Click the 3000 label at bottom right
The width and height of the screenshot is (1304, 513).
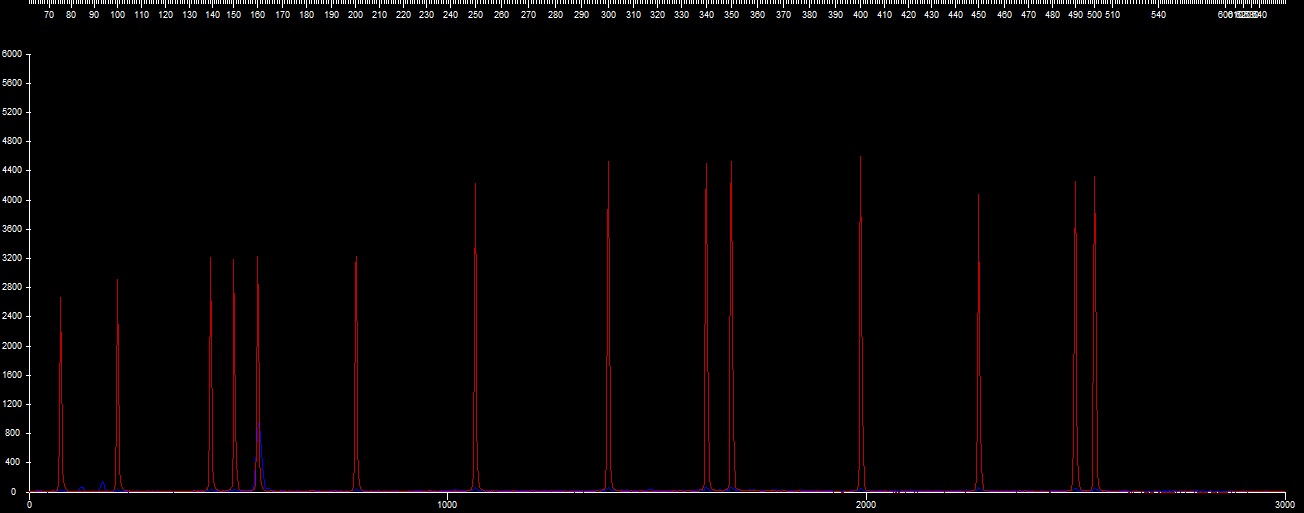pos(1283,505)
